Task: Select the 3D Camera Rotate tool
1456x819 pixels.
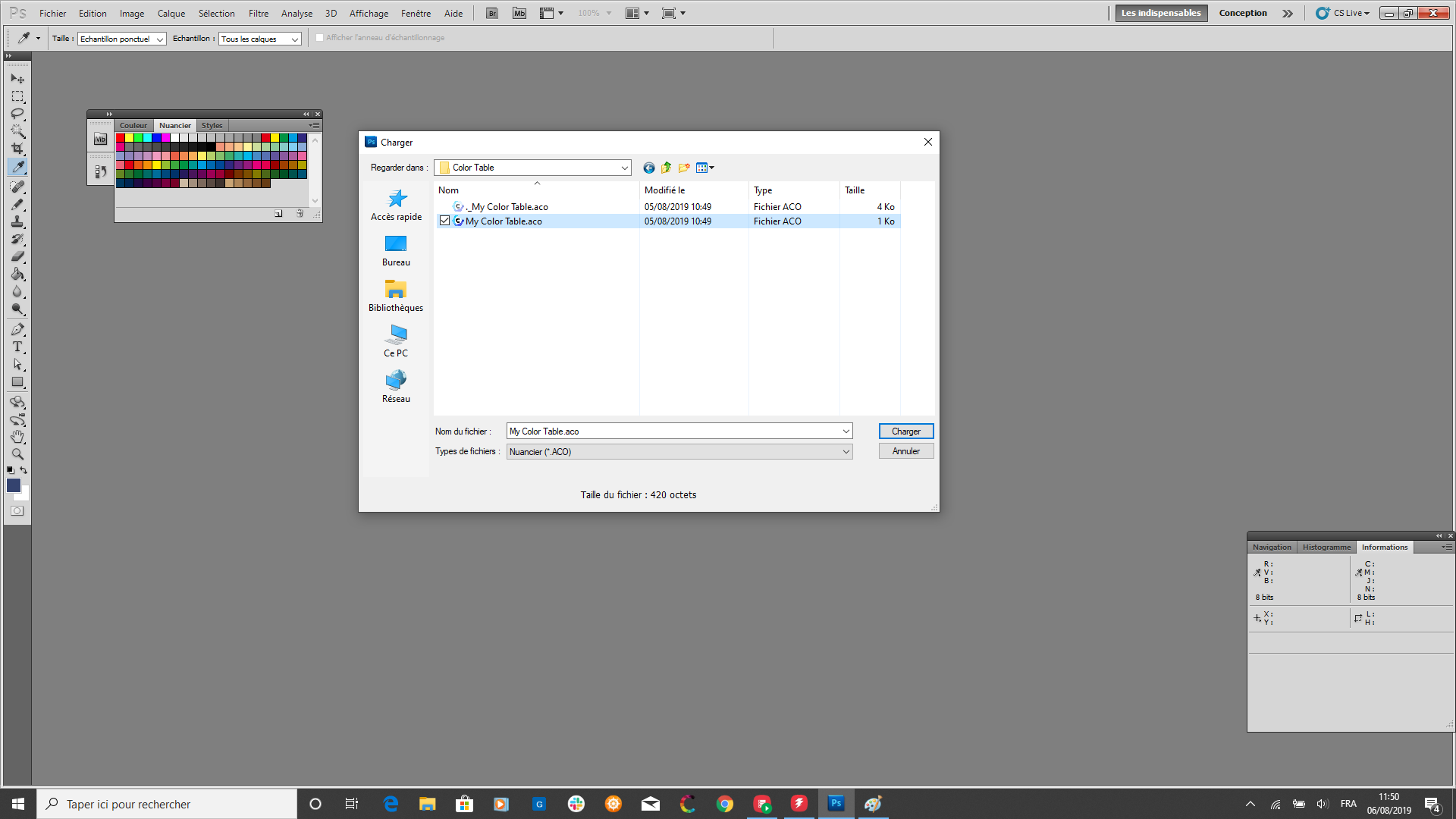Action: coord(17,419)
